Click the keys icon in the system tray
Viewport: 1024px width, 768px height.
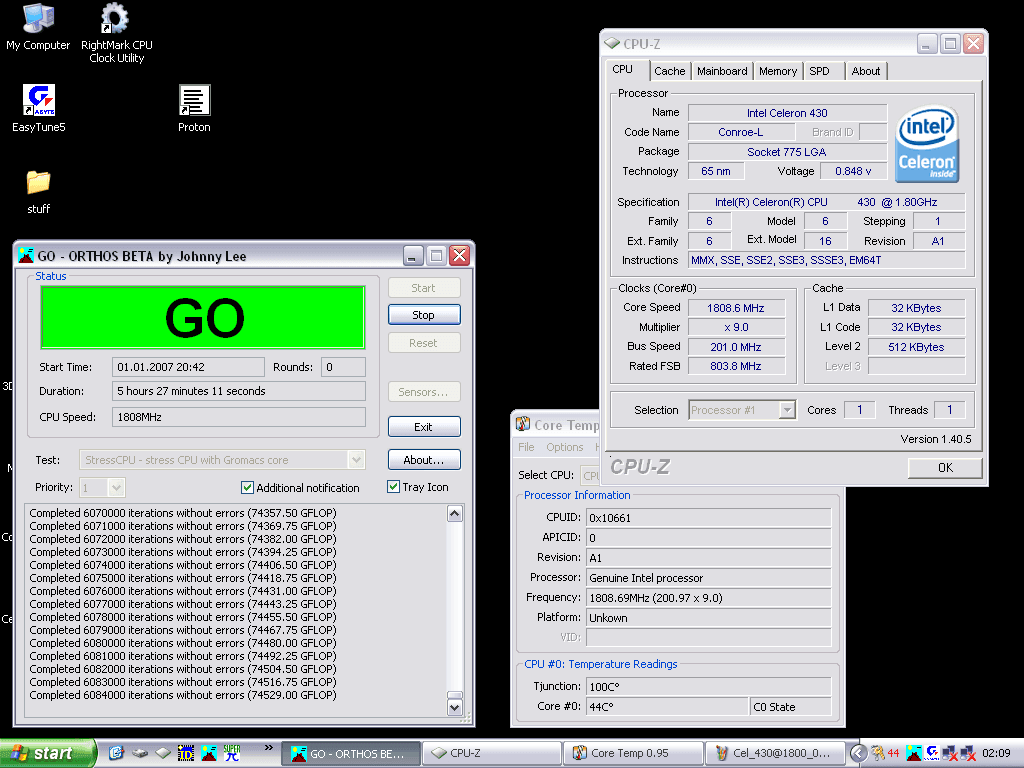point(878,753)
